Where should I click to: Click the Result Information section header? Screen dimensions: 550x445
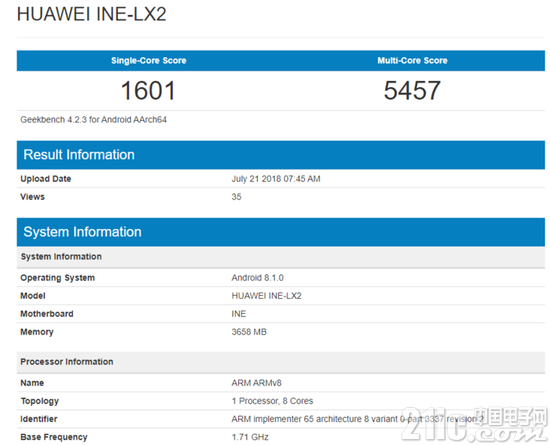281,155
